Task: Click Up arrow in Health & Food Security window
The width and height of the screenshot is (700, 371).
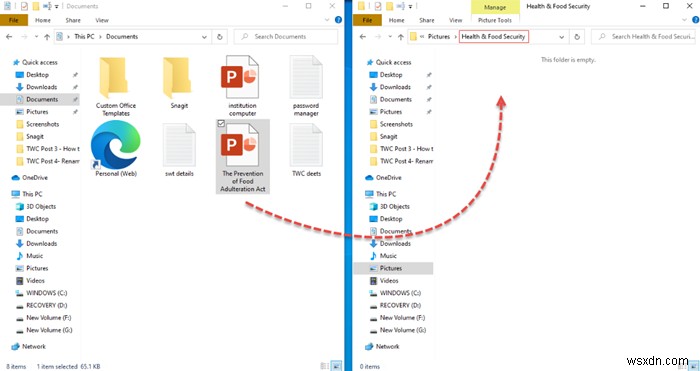Action: (x=400, y=37)
